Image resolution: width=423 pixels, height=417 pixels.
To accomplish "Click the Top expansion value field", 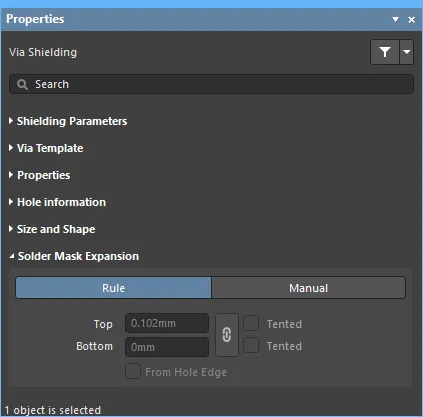I will tap(167, 323).
